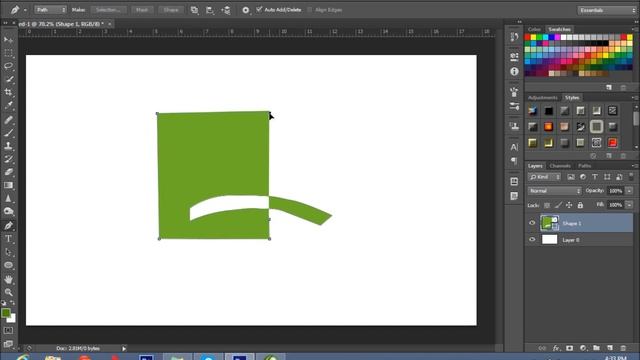Switch to the Paths tab
This screenshot has height=360, width=640.
(584, 166)
